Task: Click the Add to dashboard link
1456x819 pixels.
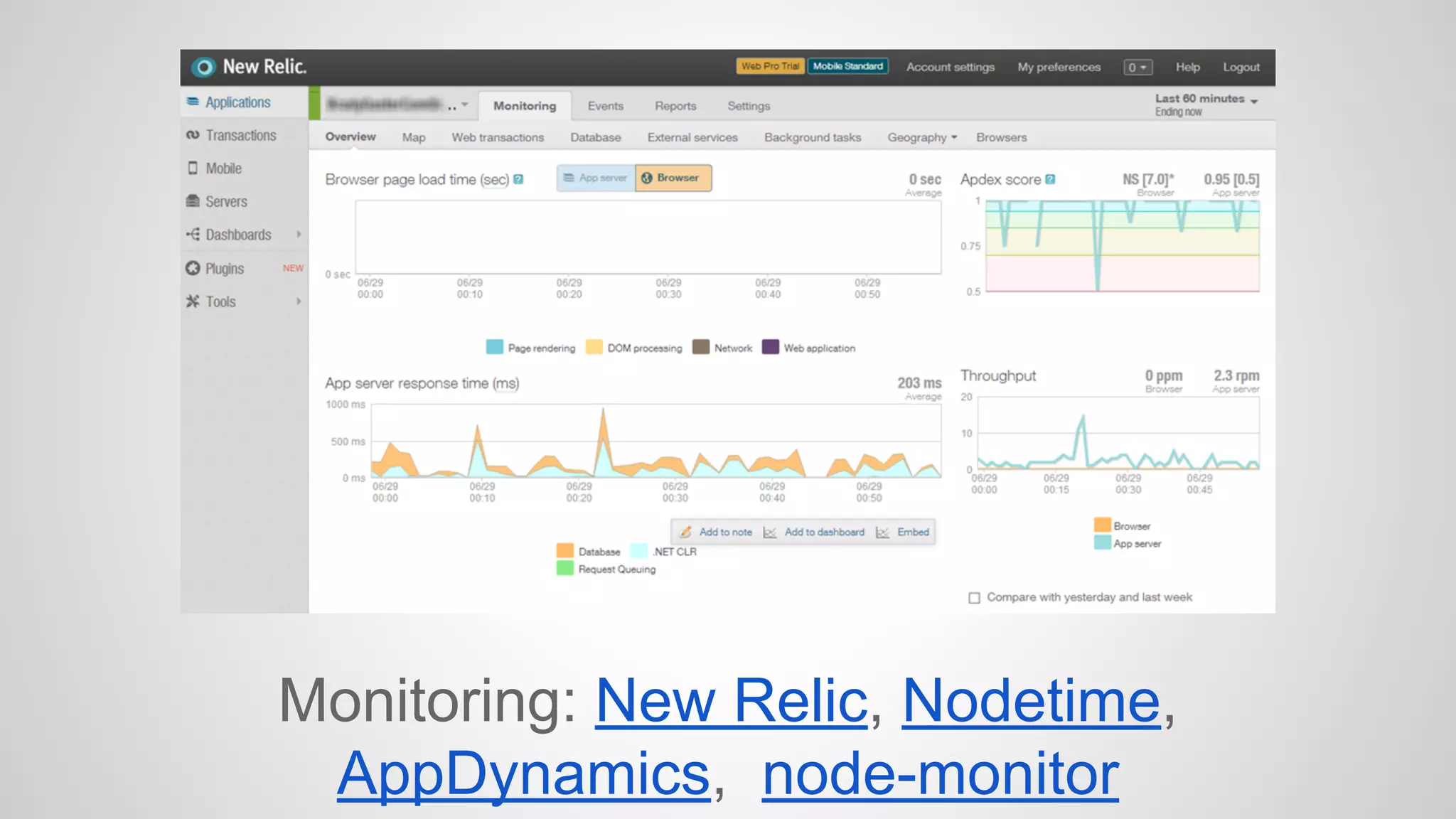Action: click(x=824, y=532)
